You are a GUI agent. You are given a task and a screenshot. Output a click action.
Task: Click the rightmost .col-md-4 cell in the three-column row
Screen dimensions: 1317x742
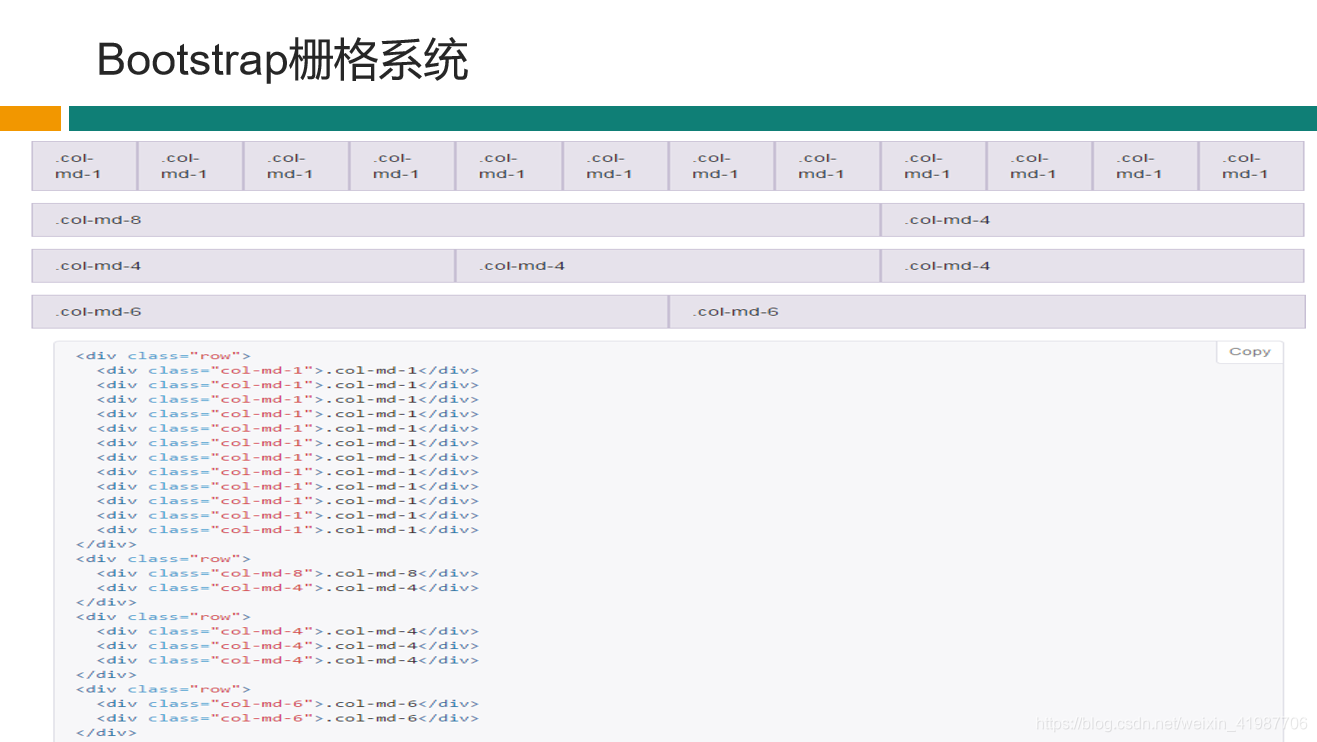(x=1093, y=266)
